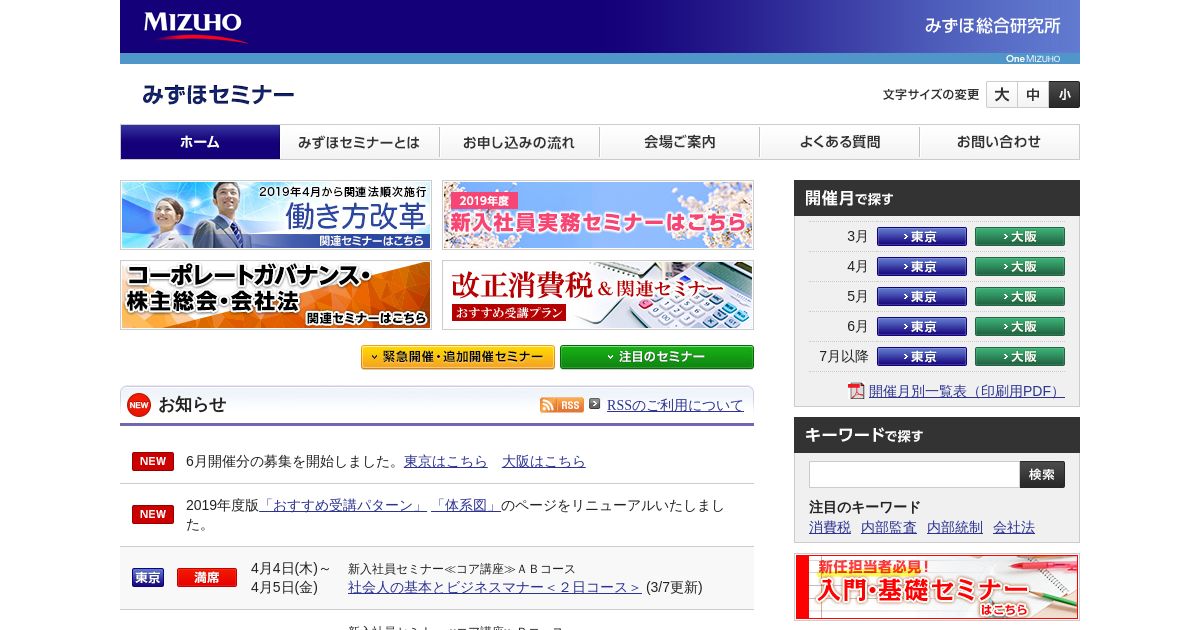This screenshot has height=630, width=1200.
Task: Open 「おすすめ受講パターン」 link
Action: click(x=343, y=505)
